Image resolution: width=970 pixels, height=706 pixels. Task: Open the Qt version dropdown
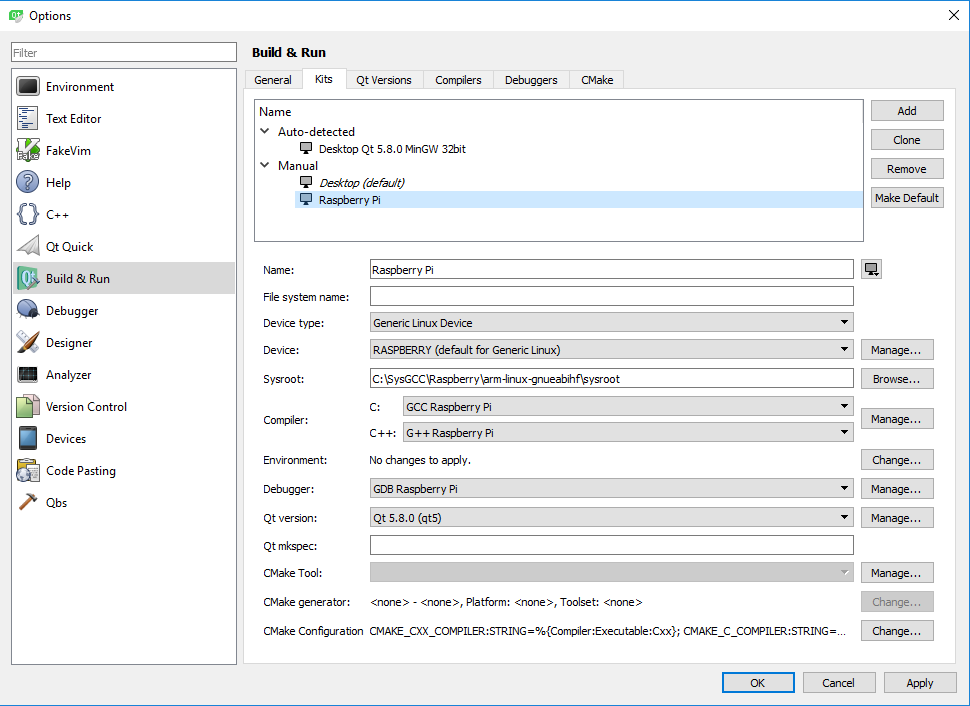[x=611, y=518]
